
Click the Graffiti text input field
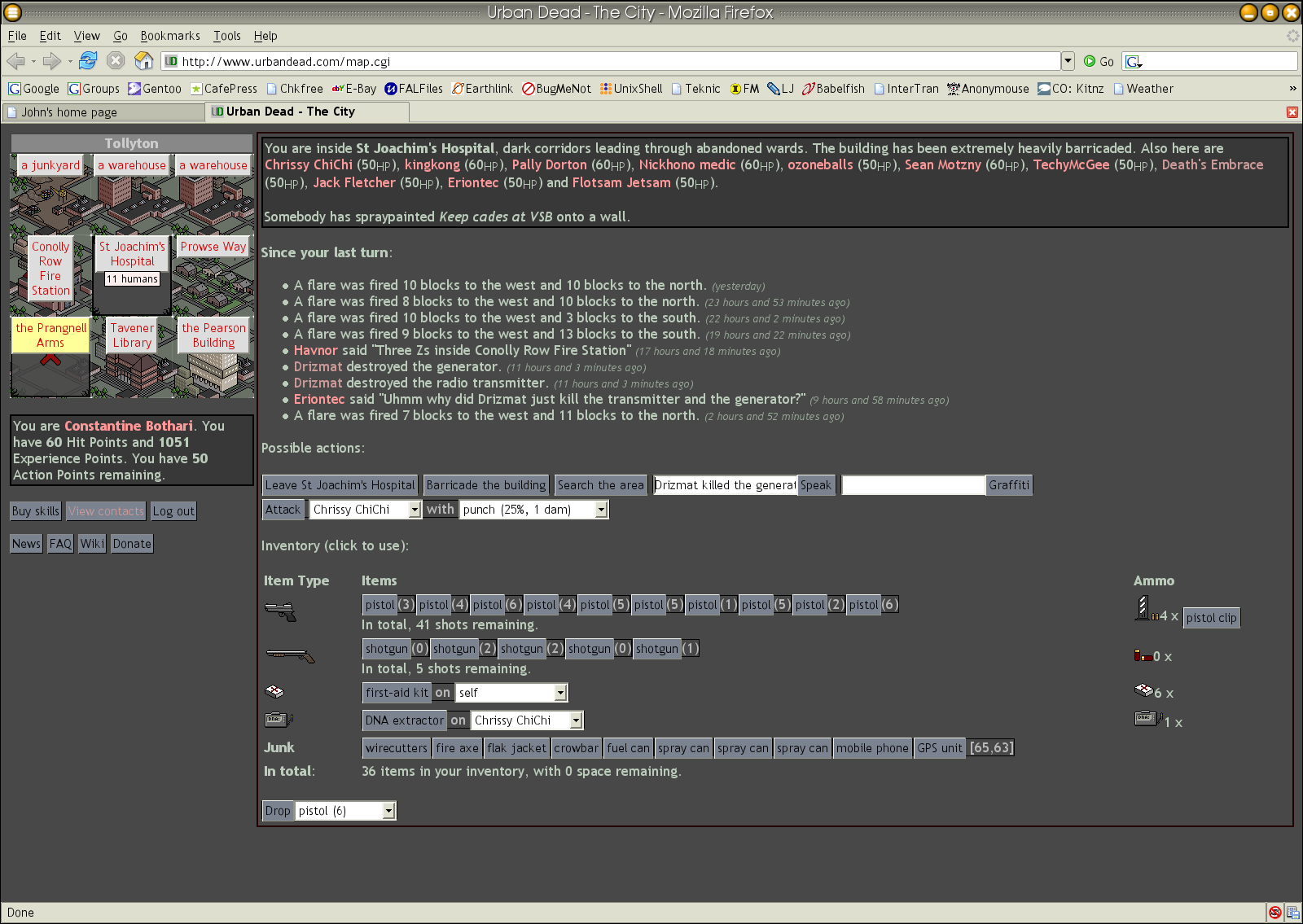(x=913, y=485)
